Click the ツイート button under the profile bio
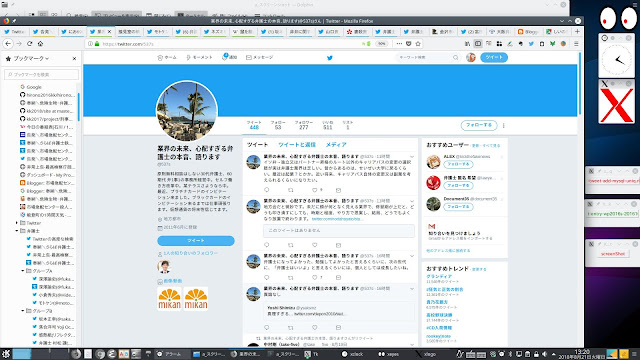The width and height of the screenshot is (640, 360). click(196, 240)
